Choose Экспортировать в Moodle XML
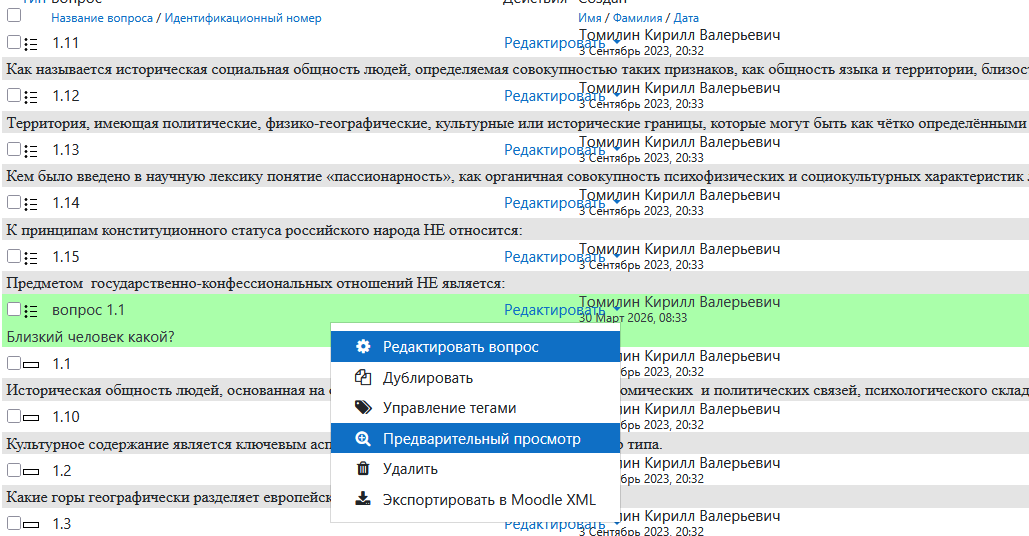Viewport: 1029px width, 536px height. 475,500
